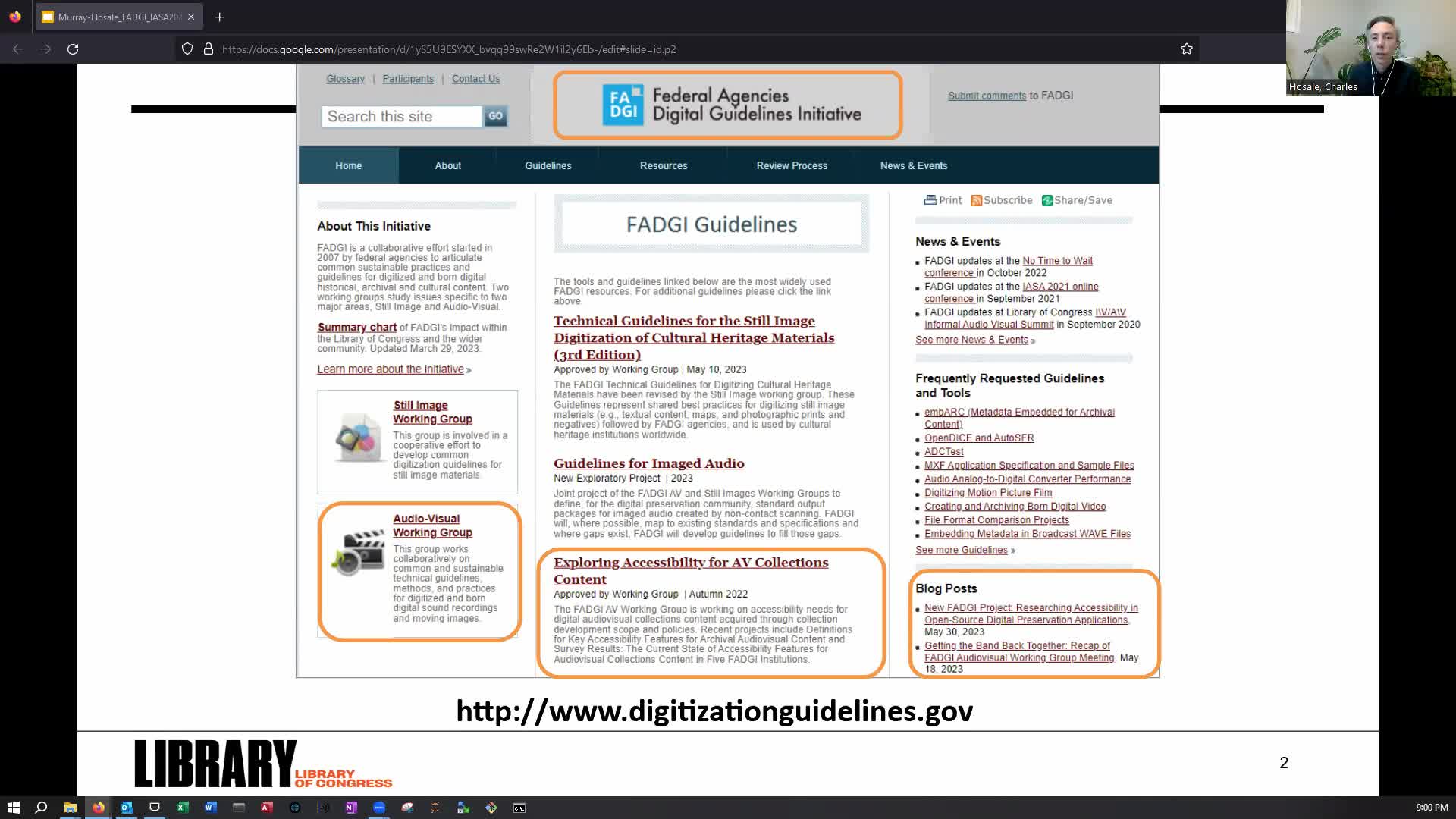Screen dimensions: 1456x819
Task: Click the Audio-Visual Working Group clapperboard image
Action: click(x=358, y=552)
